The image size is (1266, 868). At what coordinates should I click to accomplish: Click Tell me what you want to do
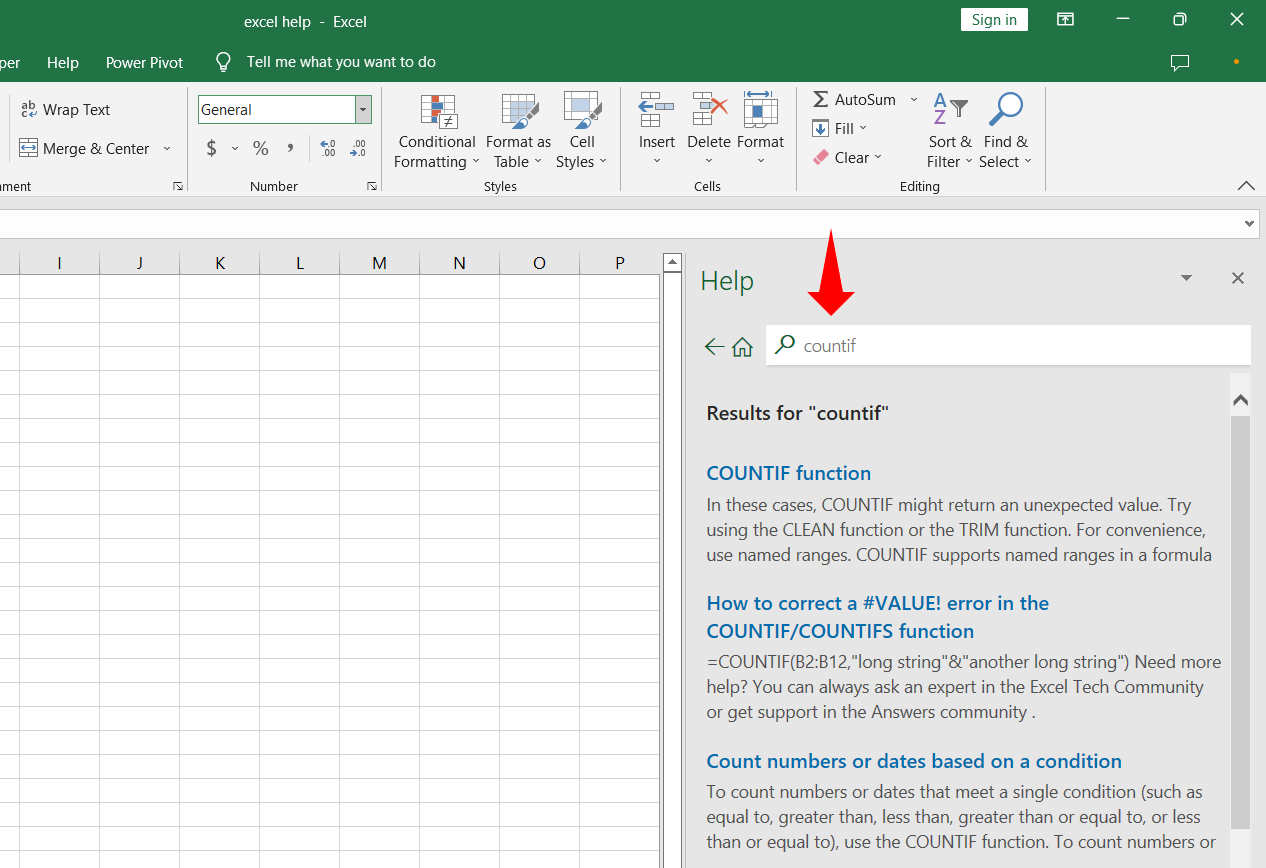click(341, 62)
